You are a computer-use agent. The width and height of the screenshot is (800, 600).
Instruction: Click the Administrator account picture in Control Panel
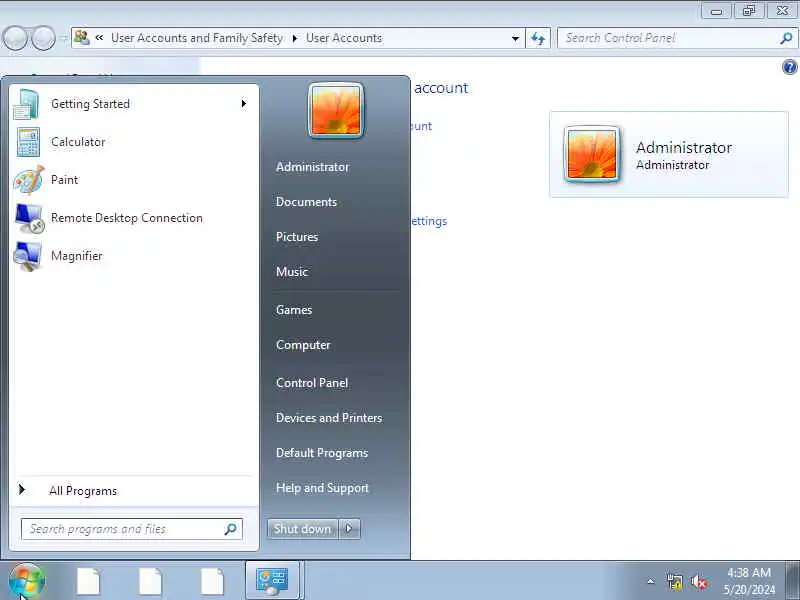tap(592, 154)
